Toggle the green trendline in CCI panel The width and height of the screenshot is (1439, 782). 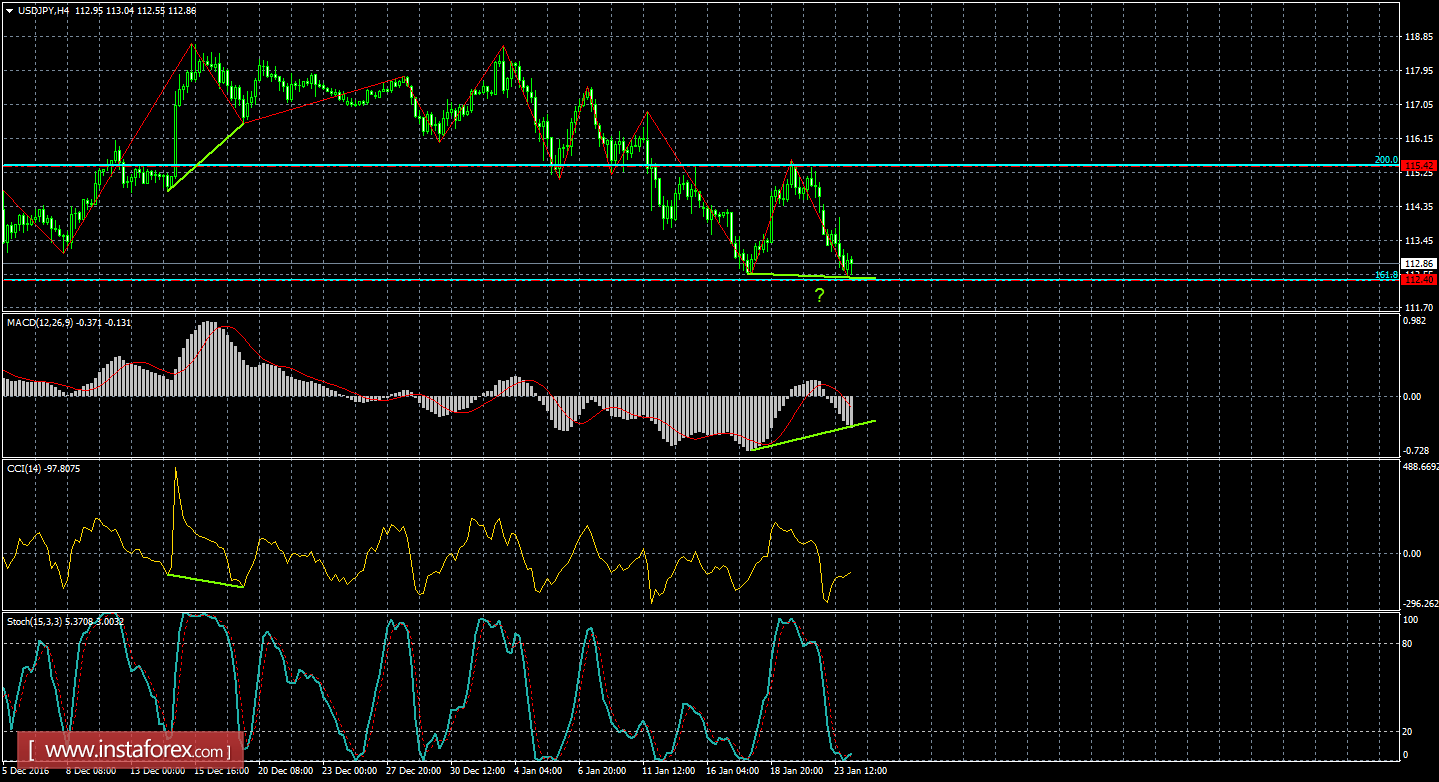tap(205, 580)
